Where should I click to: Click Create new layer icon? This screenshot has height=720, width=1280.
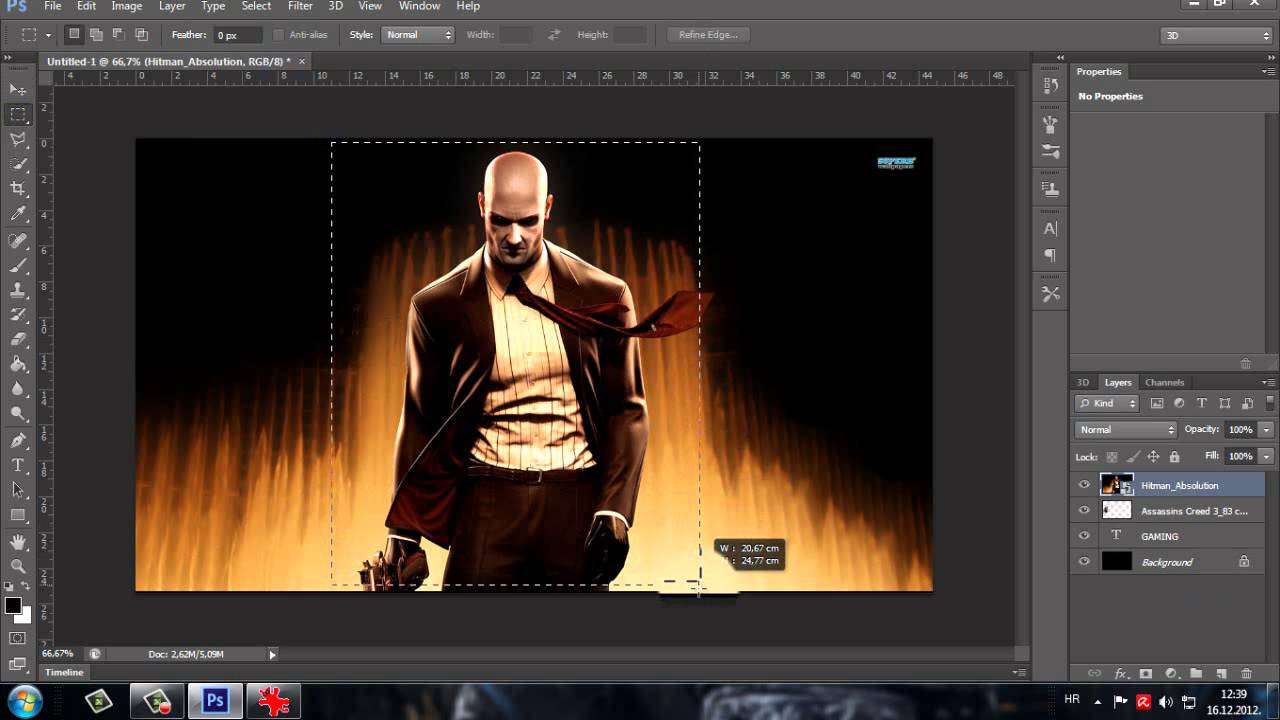[1221, 674]
